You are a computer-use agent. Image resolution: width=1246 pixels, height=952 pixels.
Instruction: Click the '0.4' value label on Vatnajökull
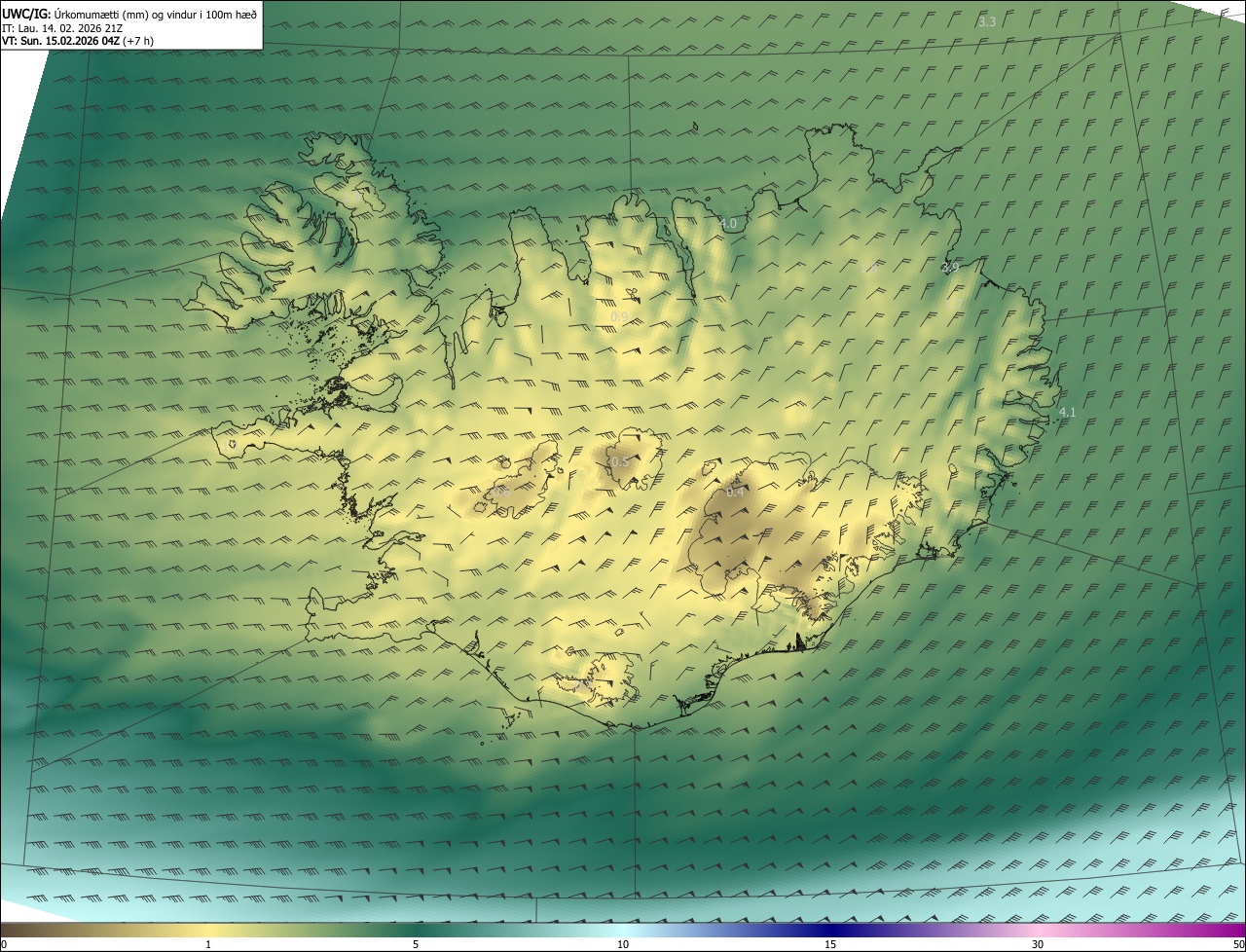point(736,492)
